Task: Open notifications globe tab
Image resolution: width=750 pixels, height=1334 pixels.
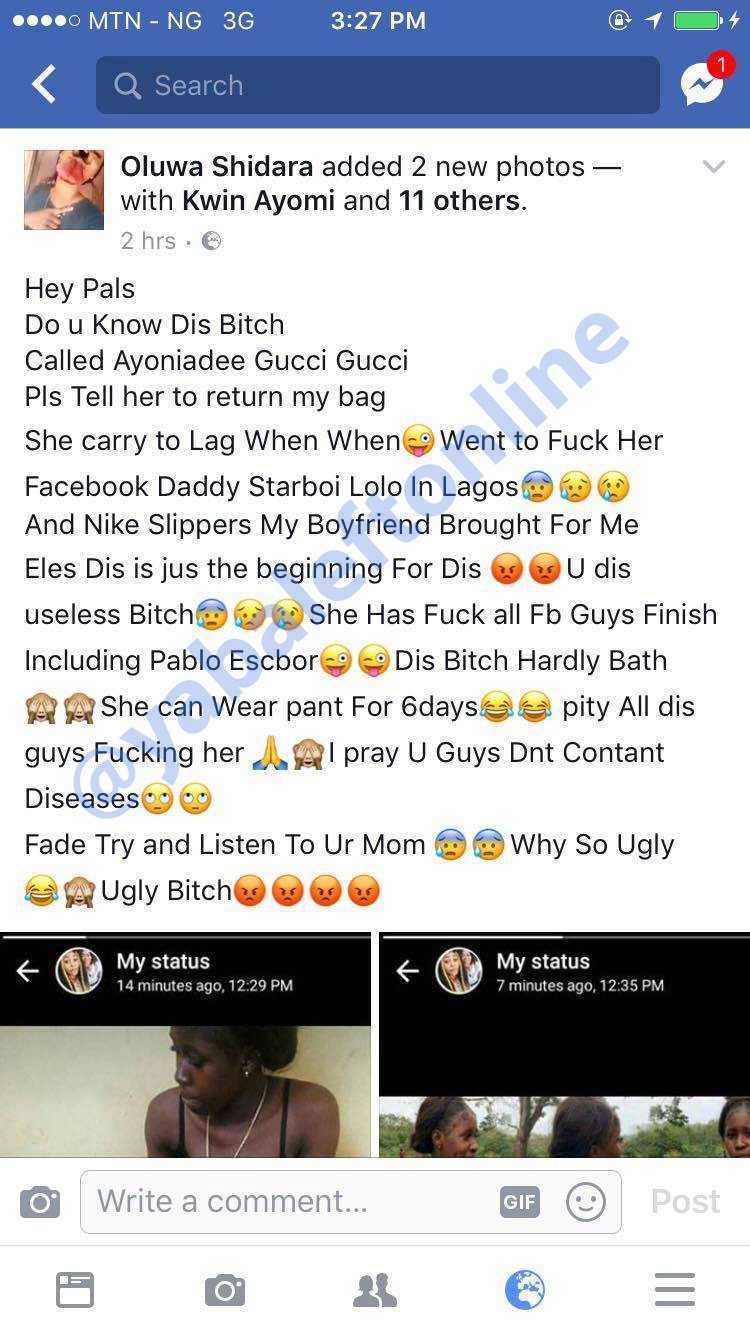Action: pos(525,1290)
